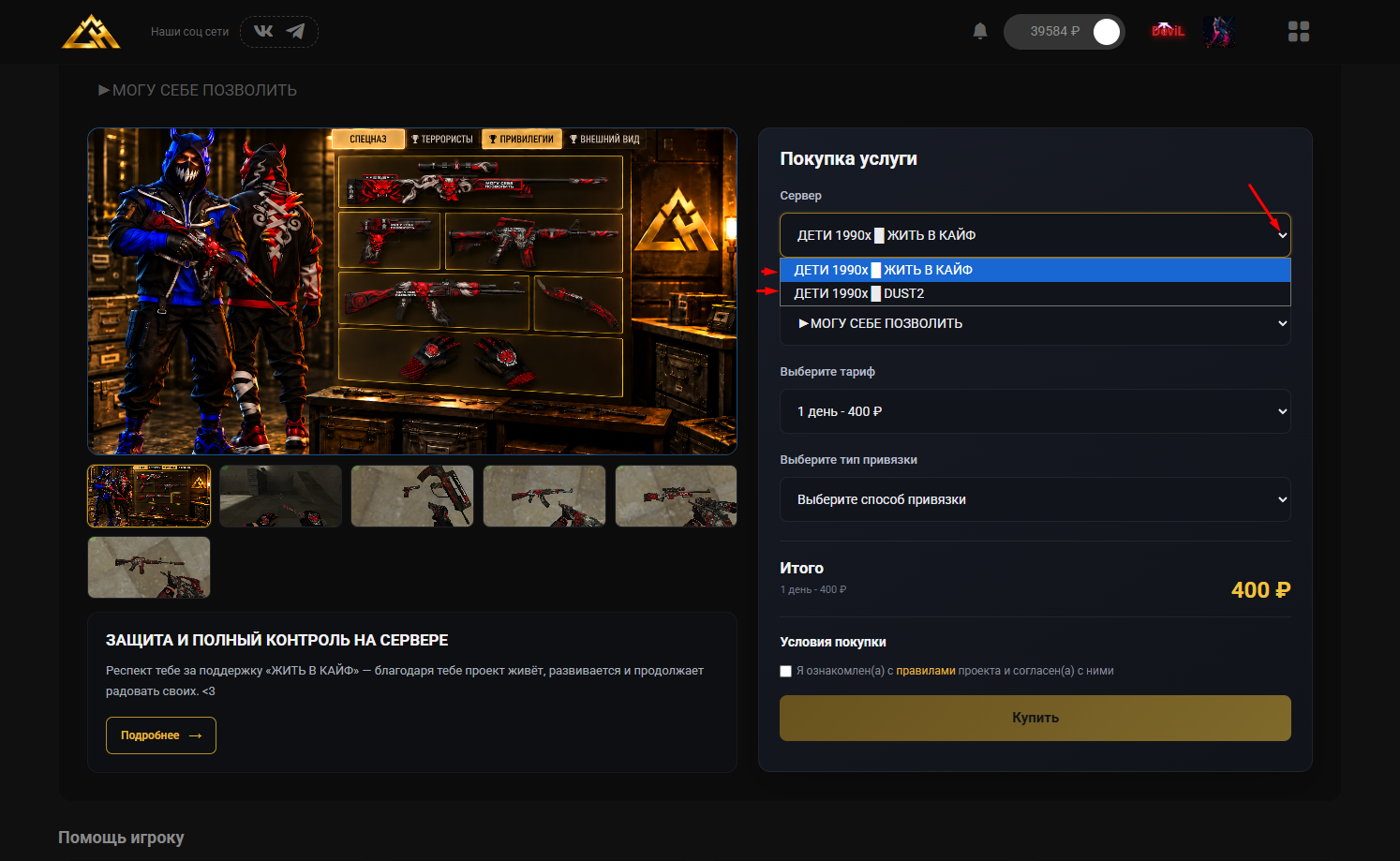Click the 400 ₽ total price
1400x861 pixels.
(1260, 590)
